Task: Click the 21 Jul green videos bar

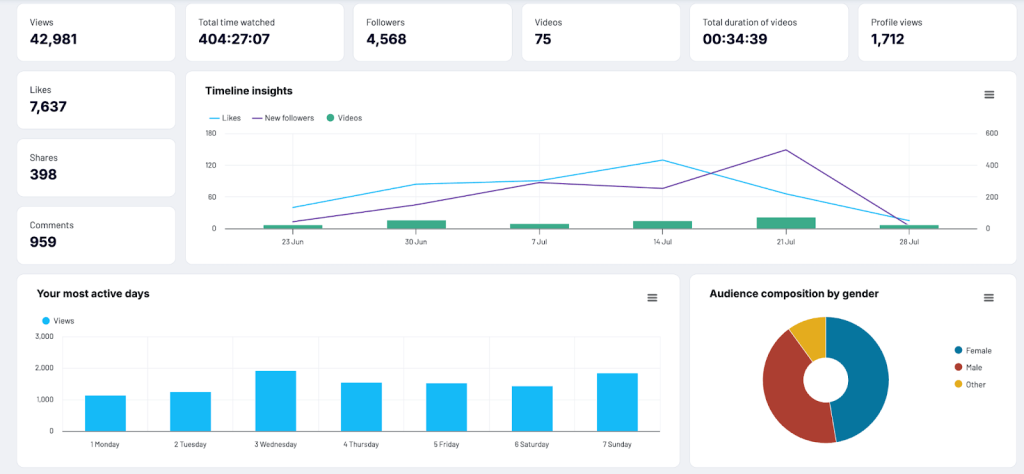Action: [x=785, y=223]
